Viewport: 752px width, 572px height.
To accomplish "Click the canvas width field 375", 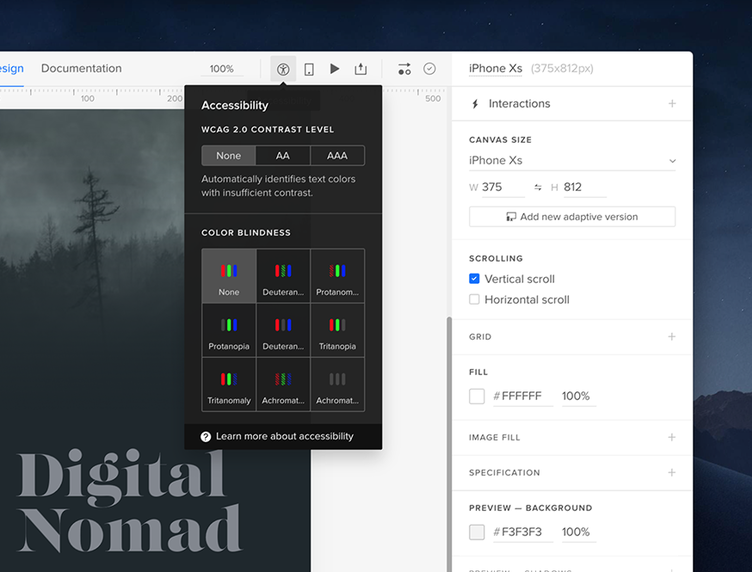I will coord(503,187).
